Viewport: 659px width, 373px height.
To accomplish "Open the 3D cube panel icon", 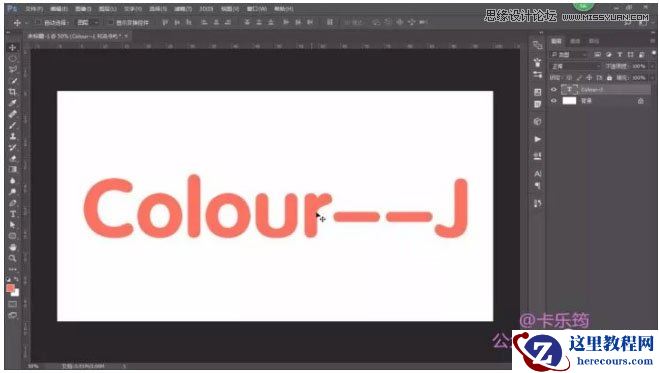I will (x=538, y=121).
